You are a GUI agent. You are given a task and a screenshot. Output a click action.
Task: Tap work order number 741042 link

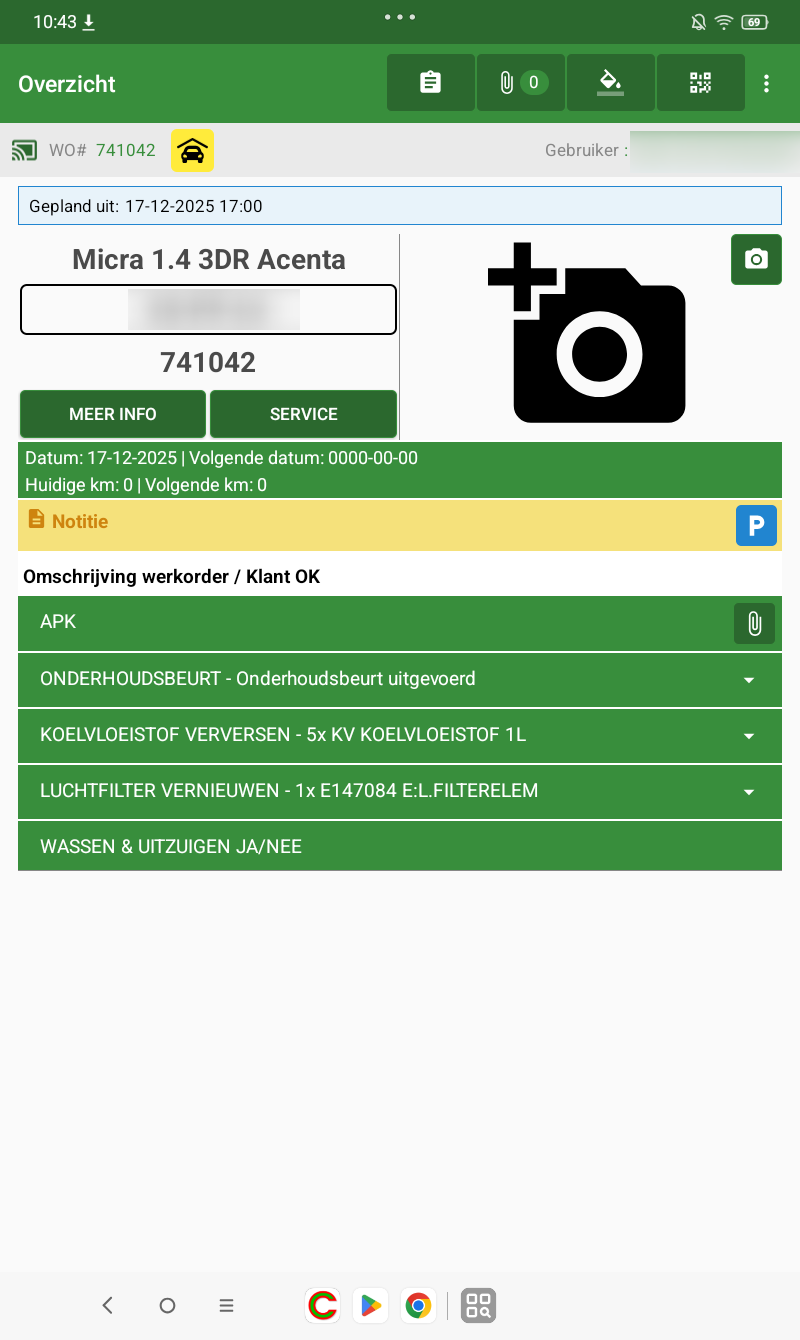(x=126, y=151)
